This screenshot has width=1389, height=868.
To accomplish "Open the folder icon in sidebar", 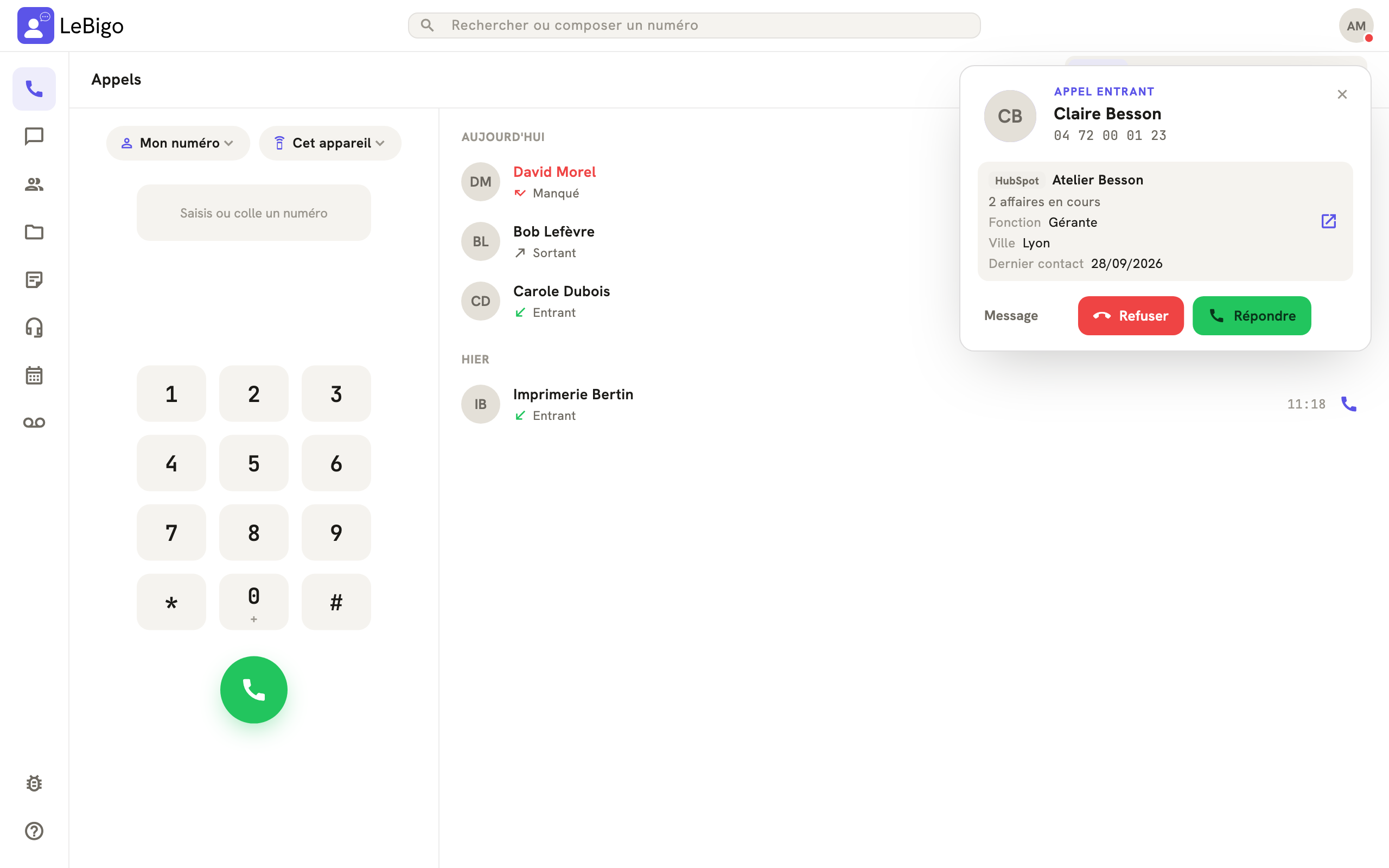I will 34,232.
